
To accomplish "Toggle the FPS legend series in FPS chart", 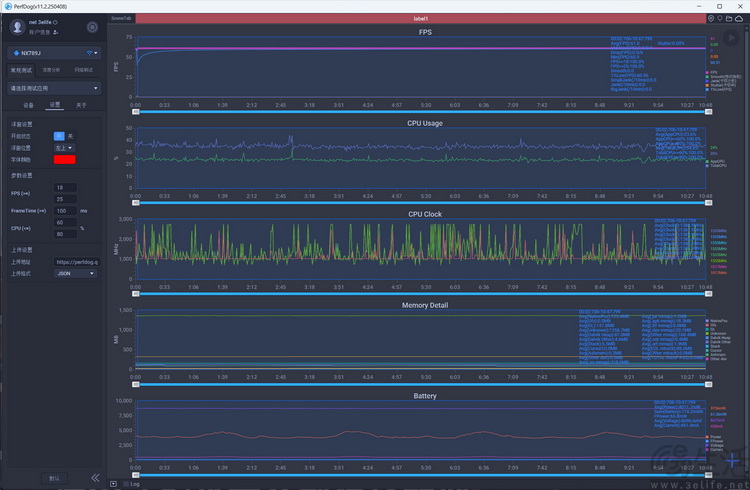I will pyautogui.click(x=710, y=73).
